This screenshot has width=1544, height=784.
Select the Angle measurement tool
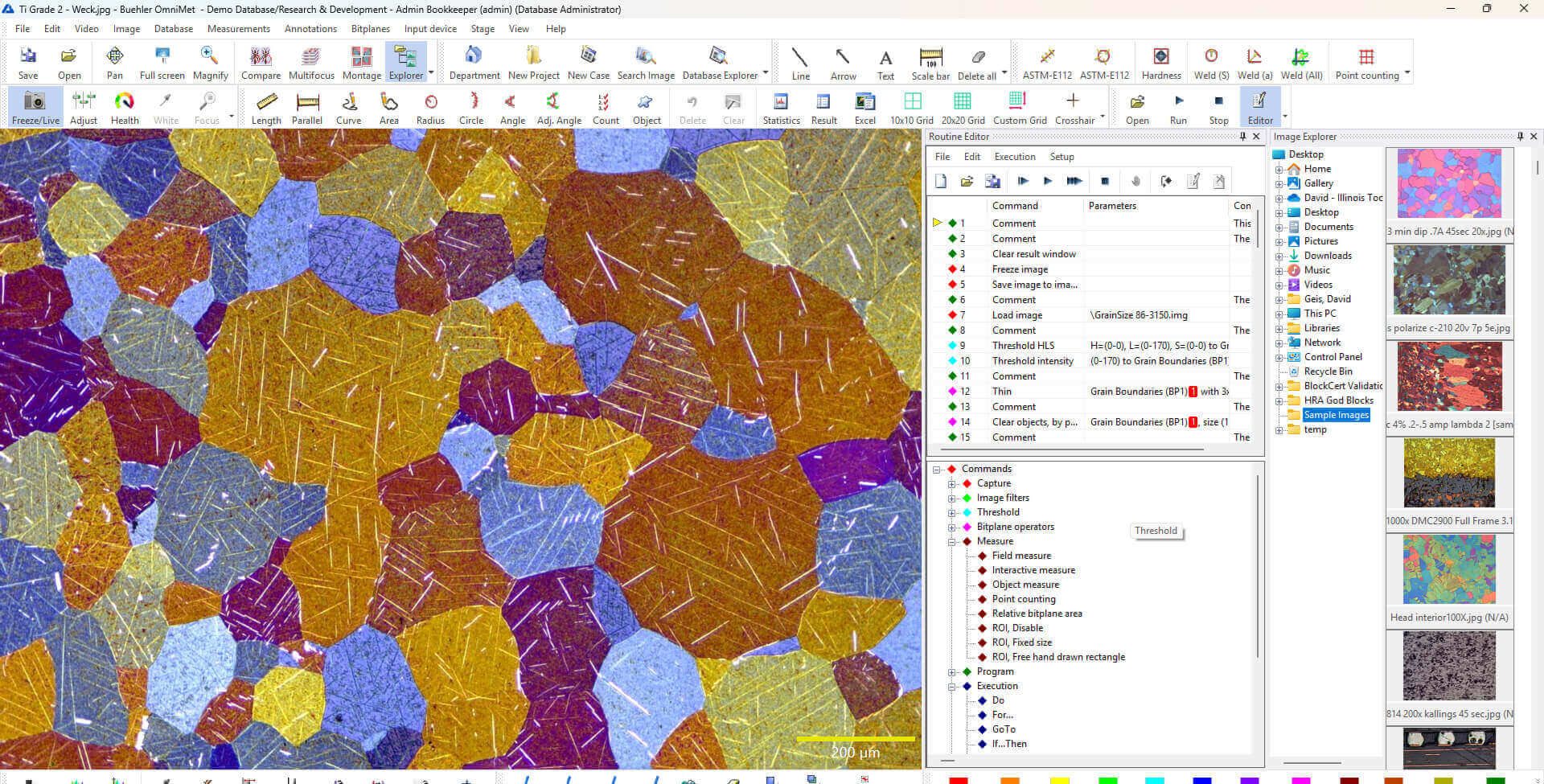(512, 105)
